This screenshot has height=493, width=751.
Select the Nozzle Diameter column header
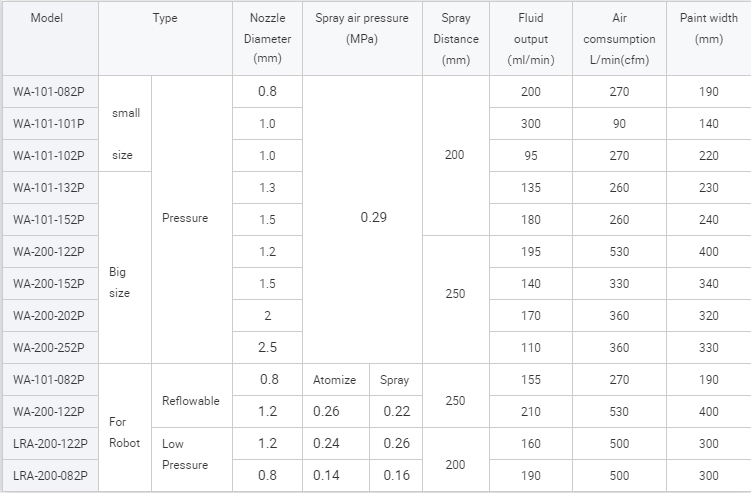(x=266, y=39)
